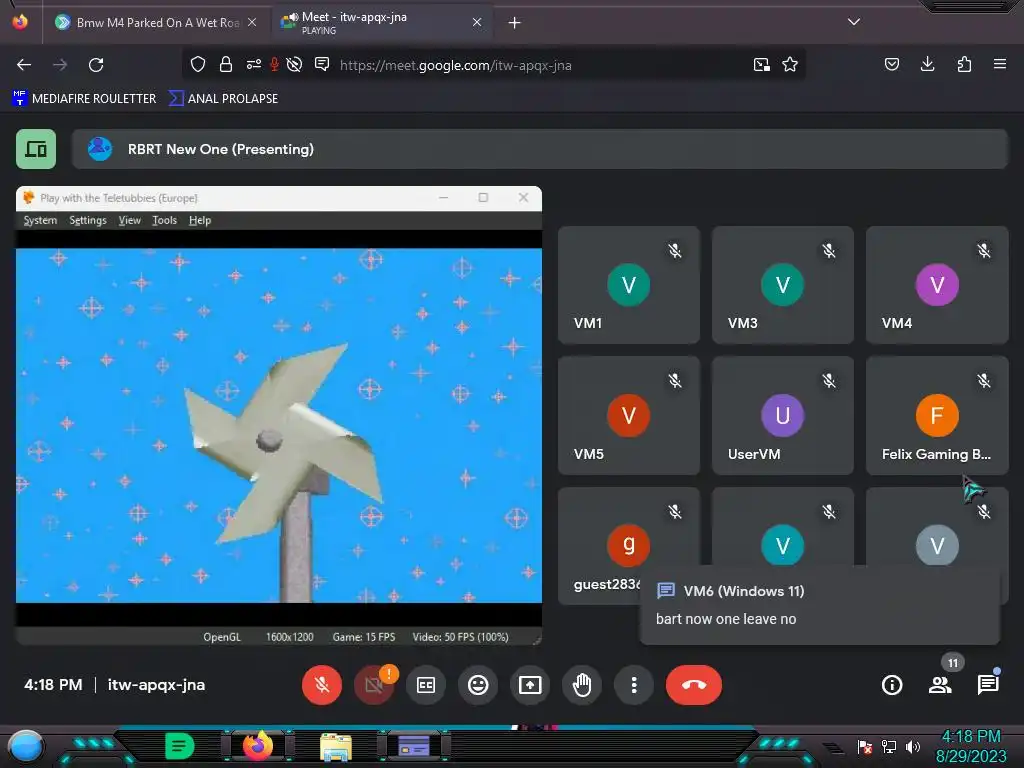Open the Settings menu in emulator window
This screenshot has height=768, width=1024.
click(88, 220)
